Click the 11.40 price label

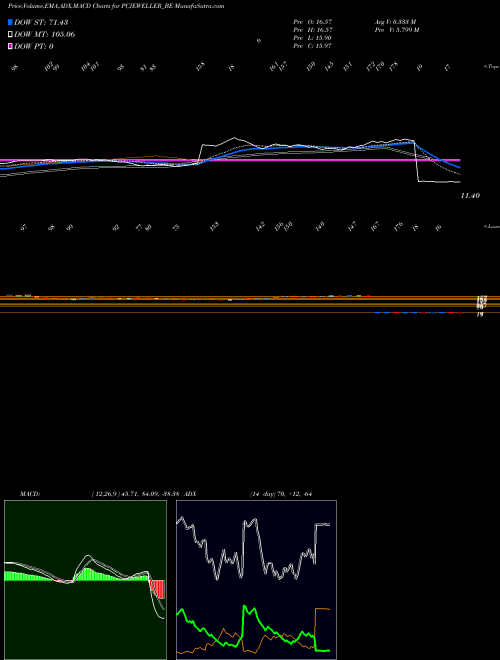[471, 196]
